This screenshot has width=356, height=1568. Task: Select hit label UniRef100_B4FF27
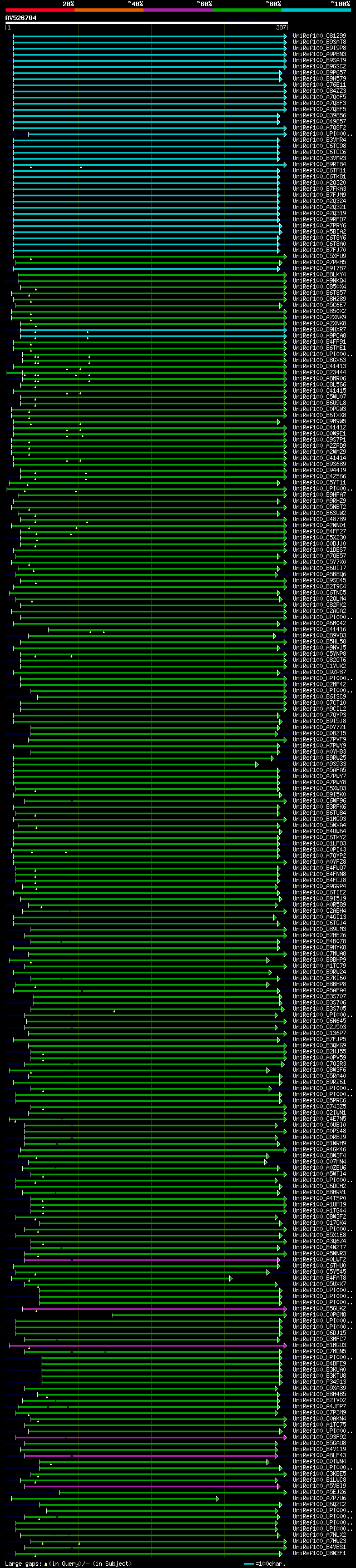pyautogui.click(x=319, y=531)
